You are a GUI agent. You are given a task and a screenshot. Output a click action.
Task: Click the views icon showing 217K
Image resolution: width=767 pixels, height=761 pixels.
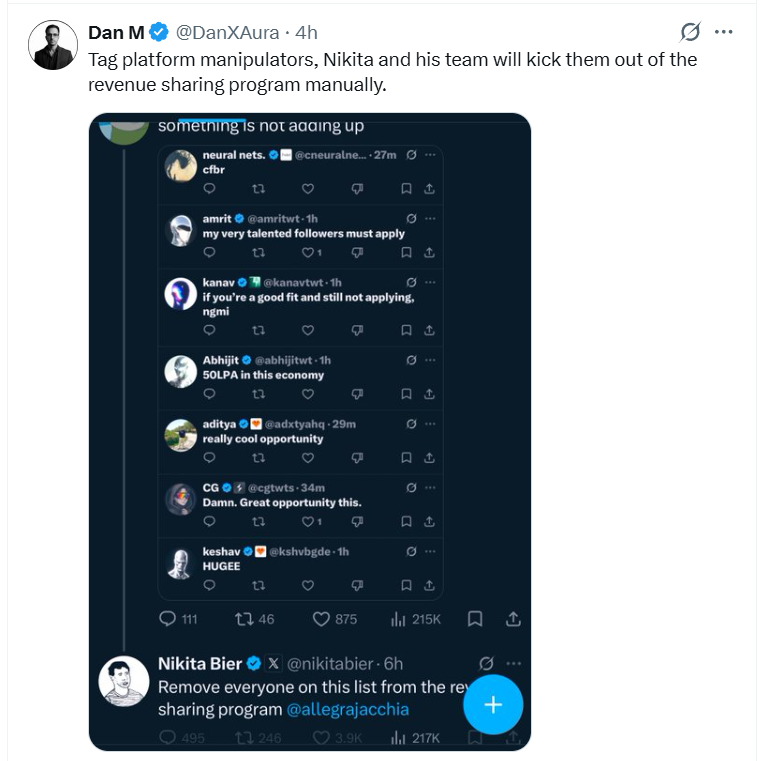coord(397,738)
